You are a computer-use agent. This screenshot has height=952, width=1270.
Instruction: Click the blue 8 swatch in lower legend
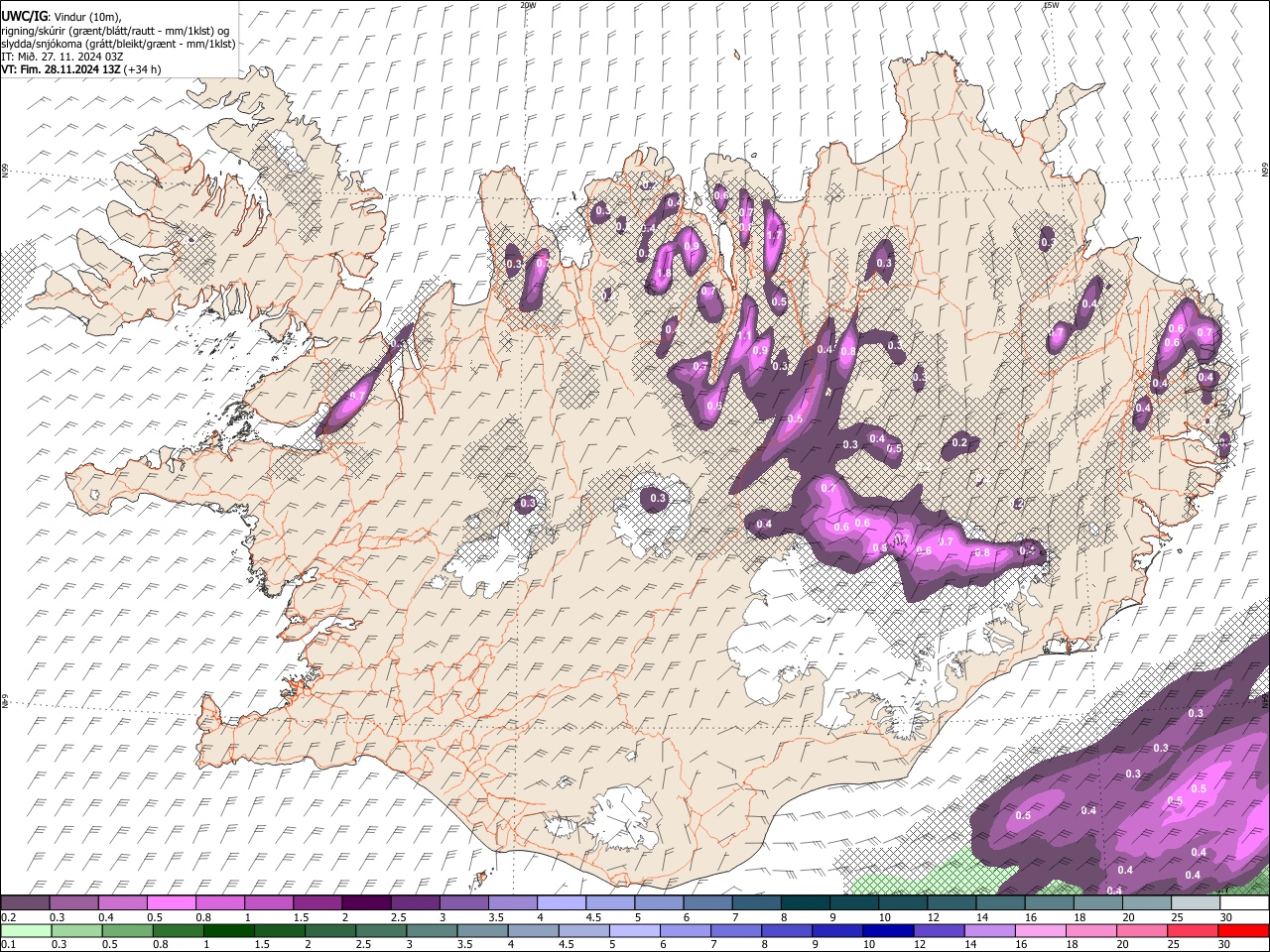(787, 930)
